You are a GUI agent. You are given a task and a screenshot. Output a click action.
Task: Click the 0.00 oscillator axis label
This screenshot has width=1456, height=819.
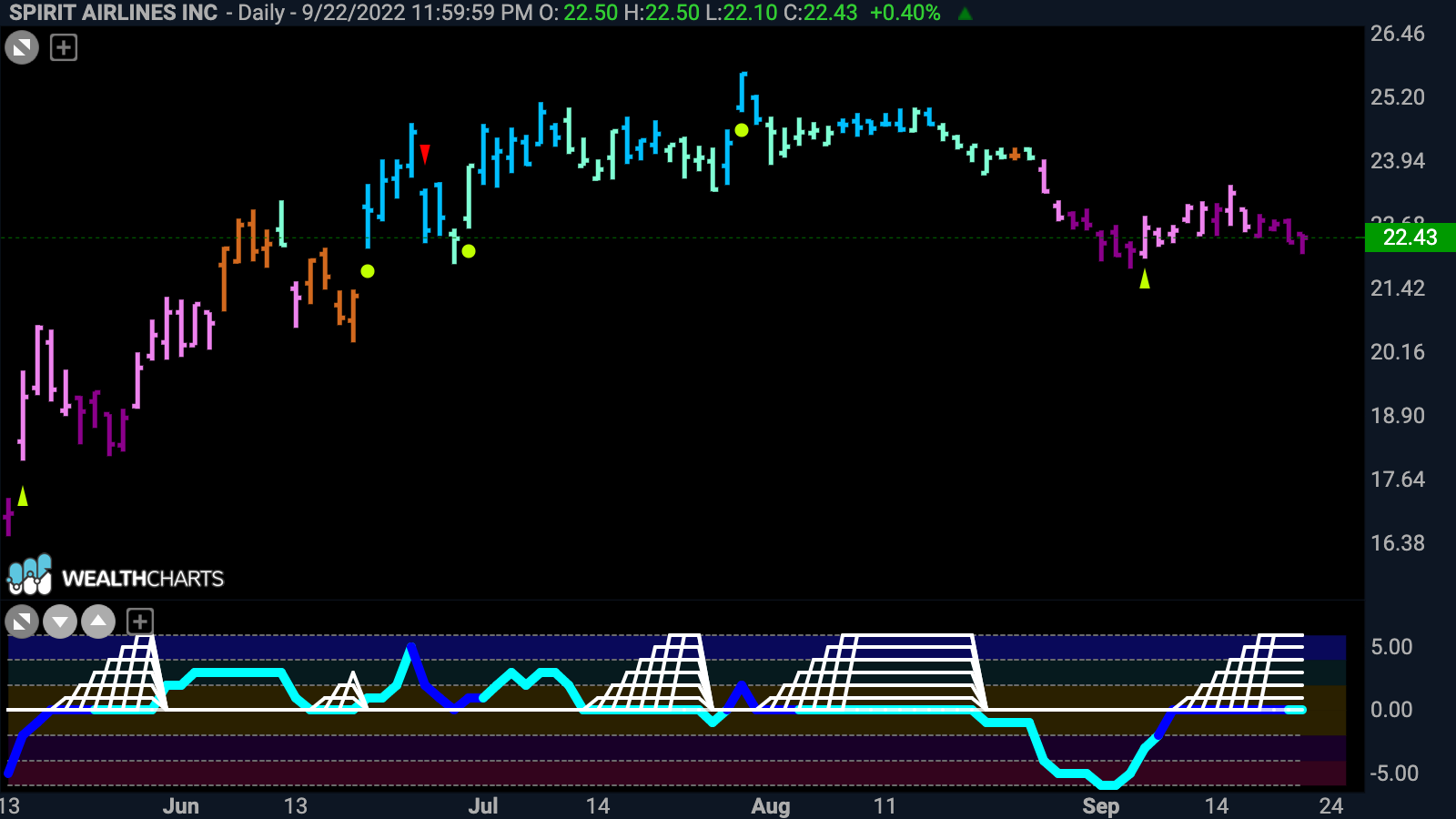(x=1392, y=710)
